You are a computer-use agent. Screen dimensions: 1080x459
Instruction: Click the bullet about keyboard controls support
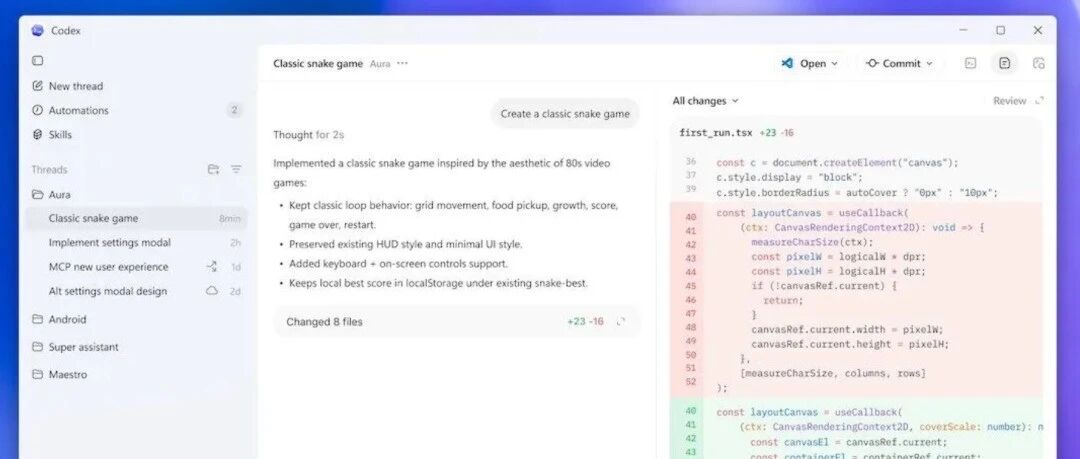(398, 263)
